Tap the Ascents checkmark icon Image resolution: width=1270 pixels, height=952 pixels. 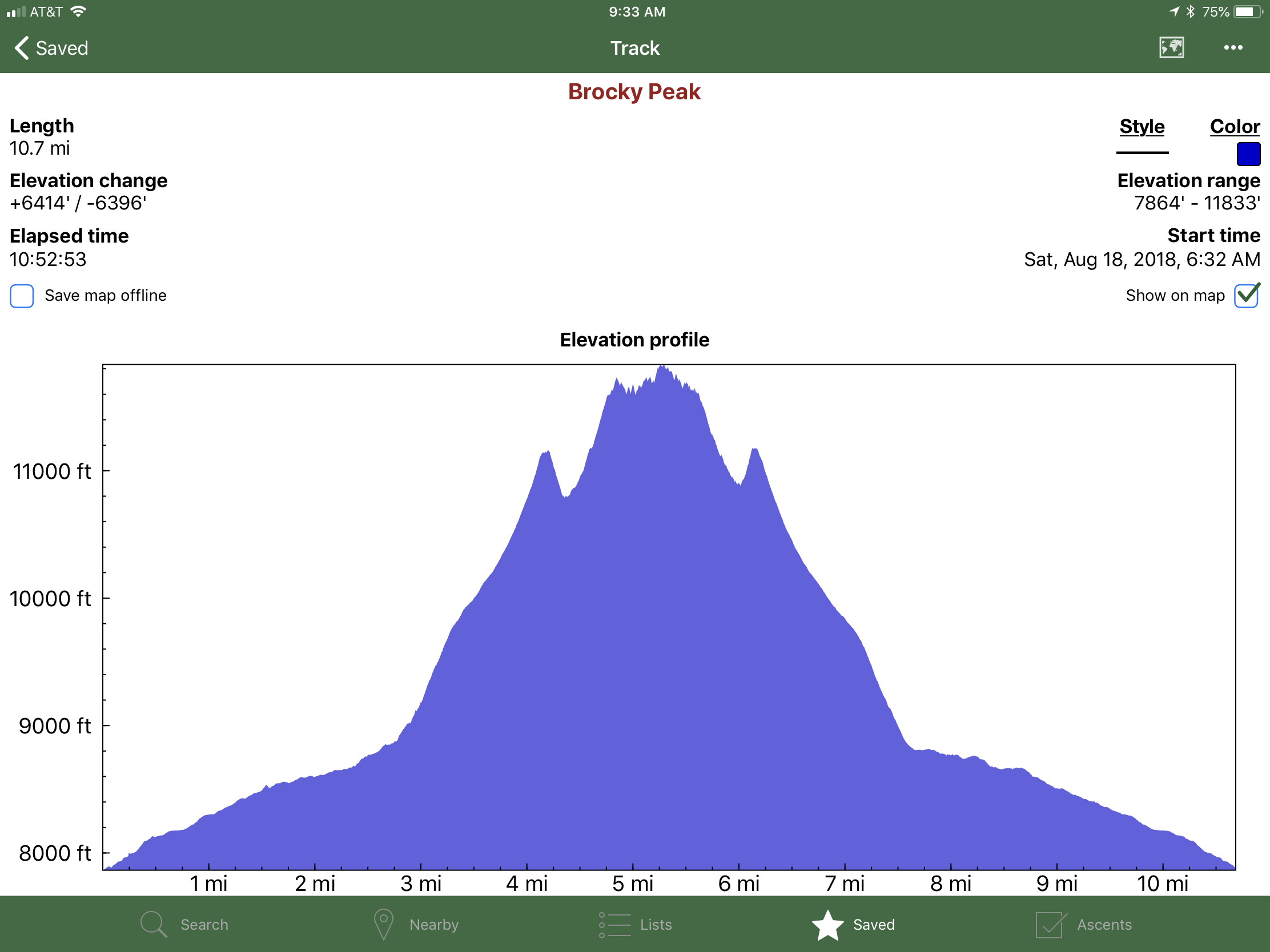(1050, 925)
